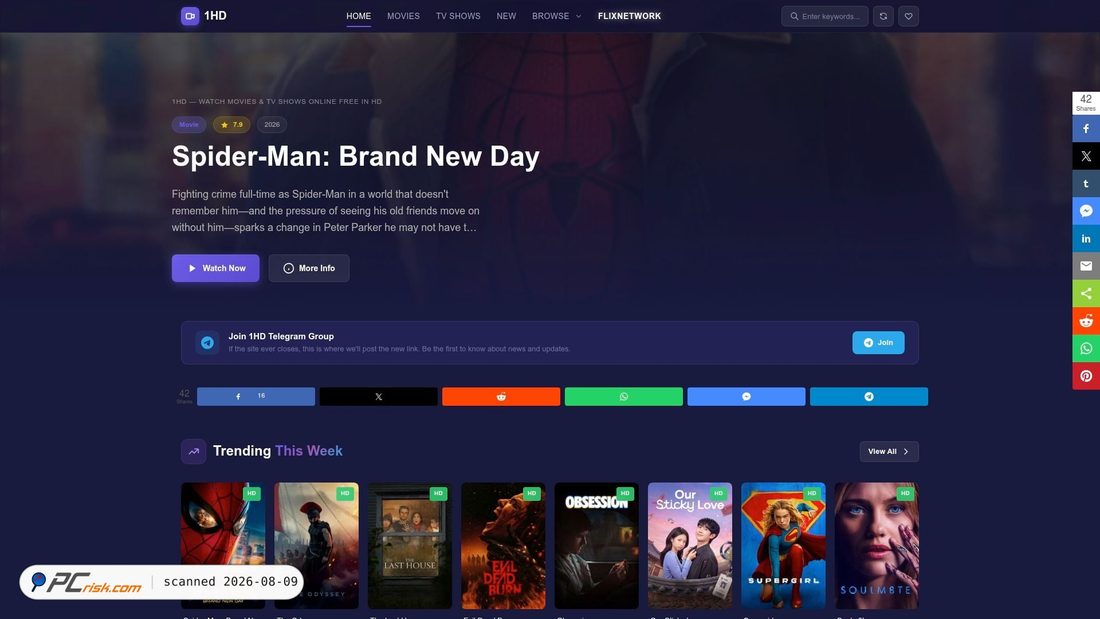The image size is (1100, 619).
Task: Share on Pinterest from side bar
Action: pos(1086,376)
